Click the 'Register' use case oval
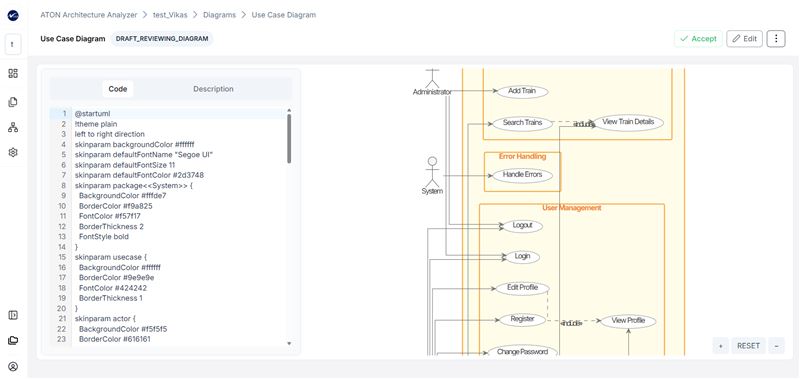Viewport: 800px width, 379px height. point(522,319)
